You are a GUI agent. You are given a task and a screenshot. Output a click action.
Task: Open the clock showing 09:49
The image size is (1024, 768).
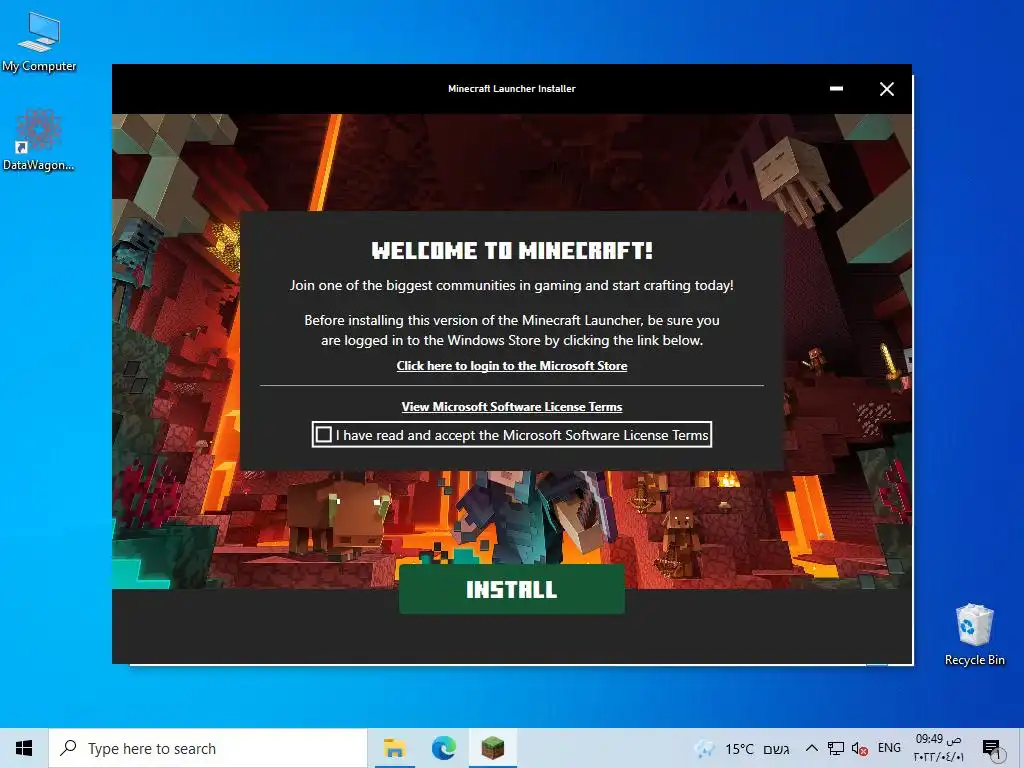[x=938, y=748]
